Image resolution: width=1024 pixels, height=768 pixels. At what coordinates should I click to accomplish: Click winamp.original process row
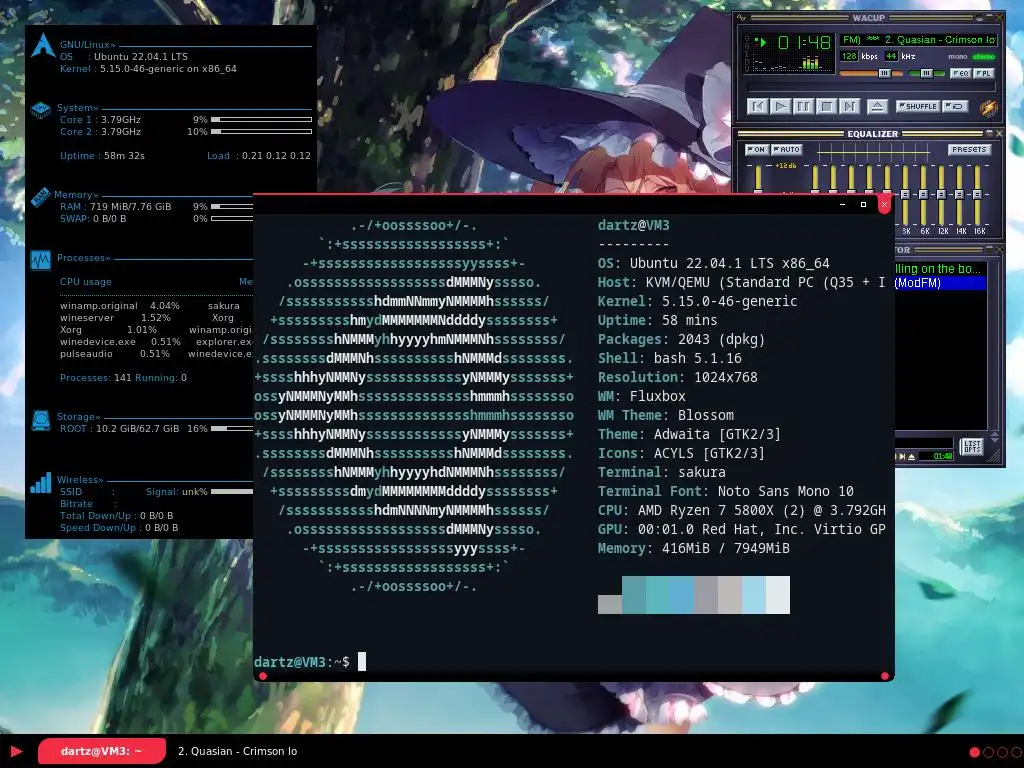[x=120, y=306]
